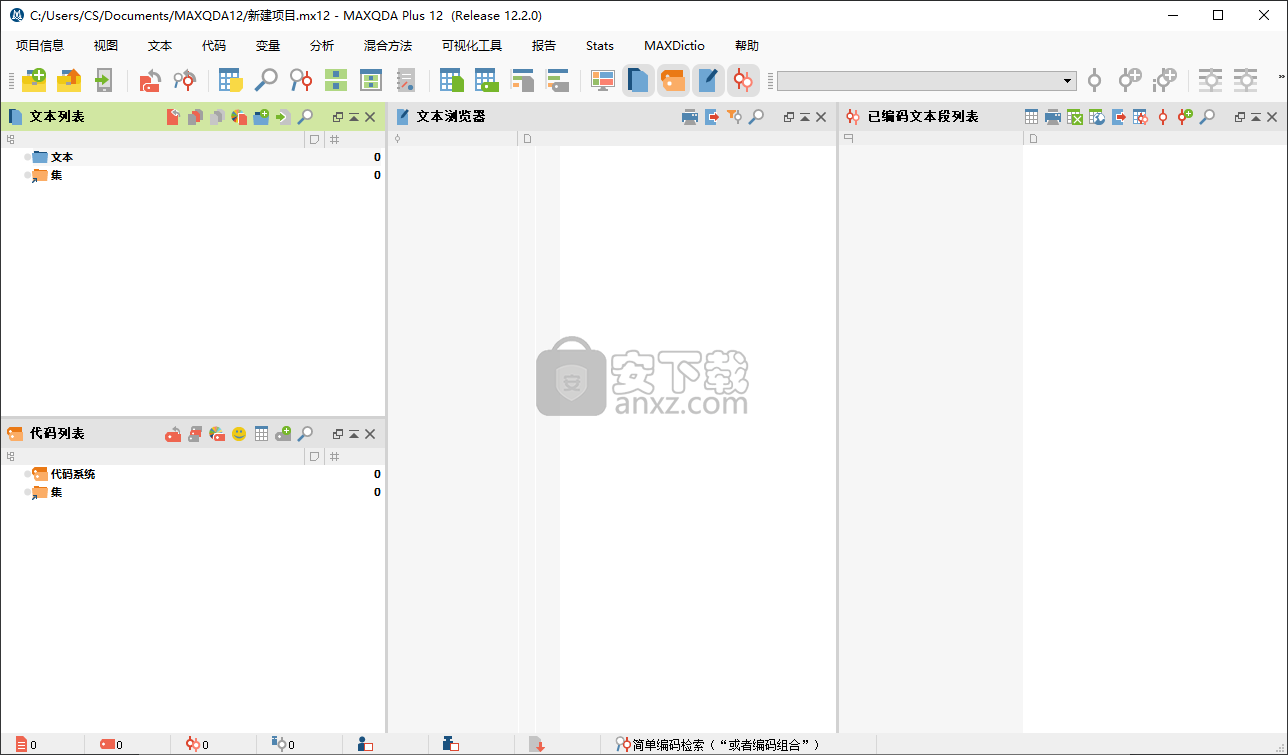Toggle the code list window button
The width and height of the screenshot is (1288, 755).
pos(673,80)
